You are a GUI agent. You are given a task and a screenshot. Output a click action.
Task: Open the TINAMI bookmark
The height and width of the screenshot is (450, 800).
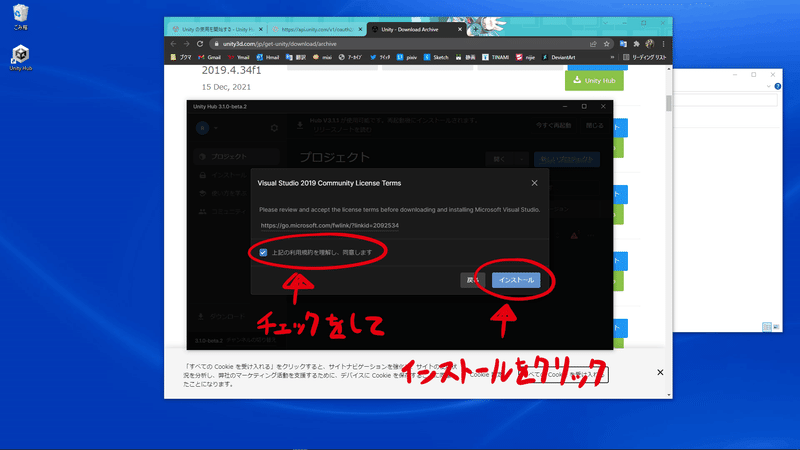(x=496, y=57)
